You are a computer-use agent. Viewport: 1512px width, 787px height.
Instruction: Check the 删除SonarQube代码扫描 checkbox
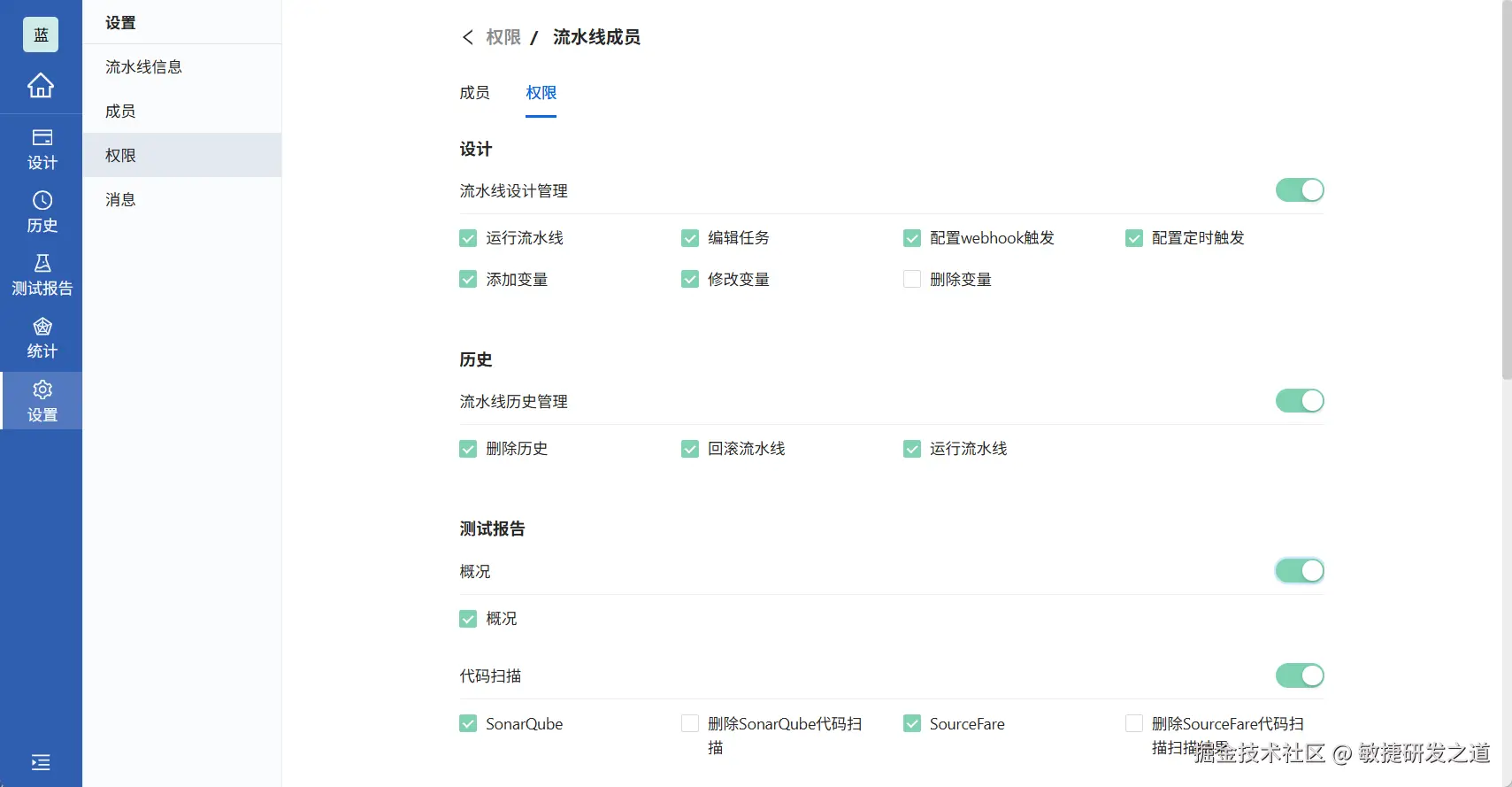[x=690, y=724]
